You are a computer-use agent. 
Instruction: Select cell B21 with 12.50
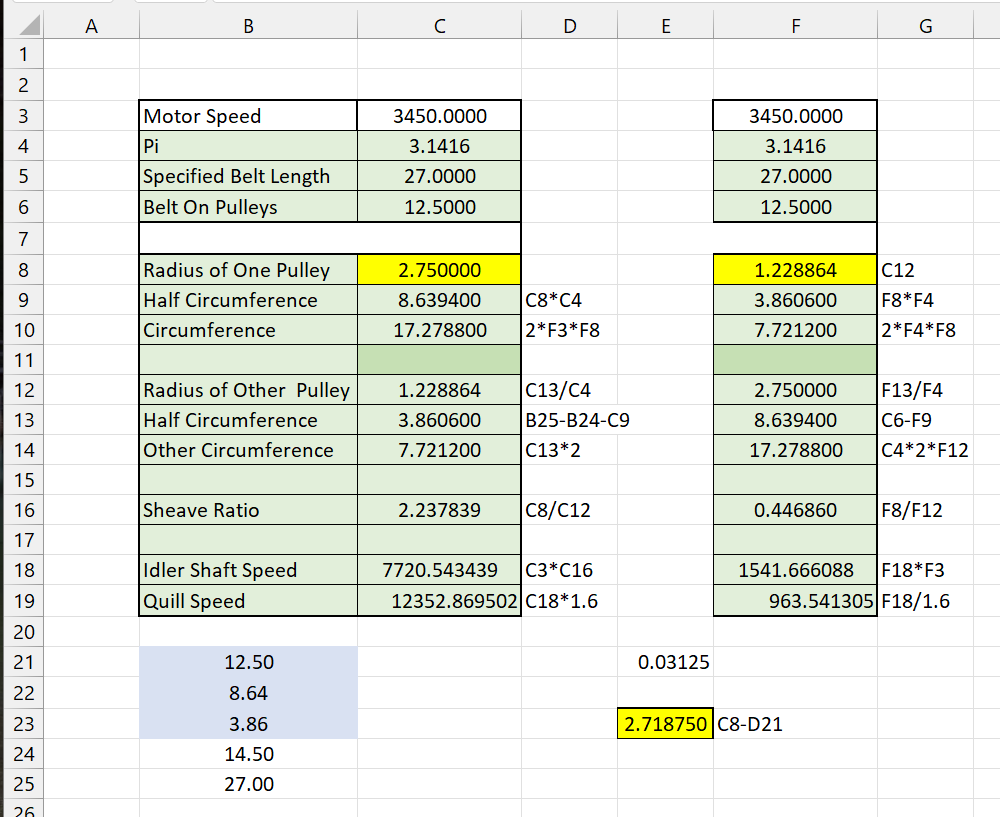point(248,662)
